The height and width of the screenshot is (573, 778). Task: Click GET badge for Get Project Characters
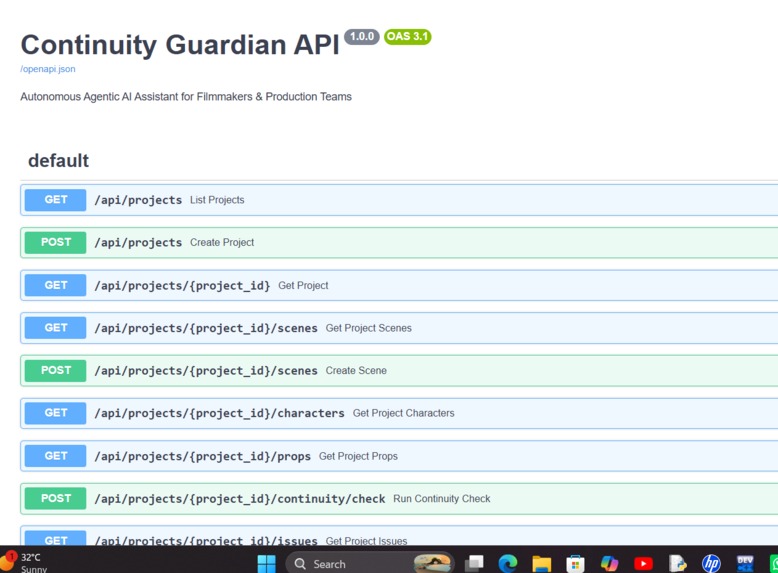(56, 413)
